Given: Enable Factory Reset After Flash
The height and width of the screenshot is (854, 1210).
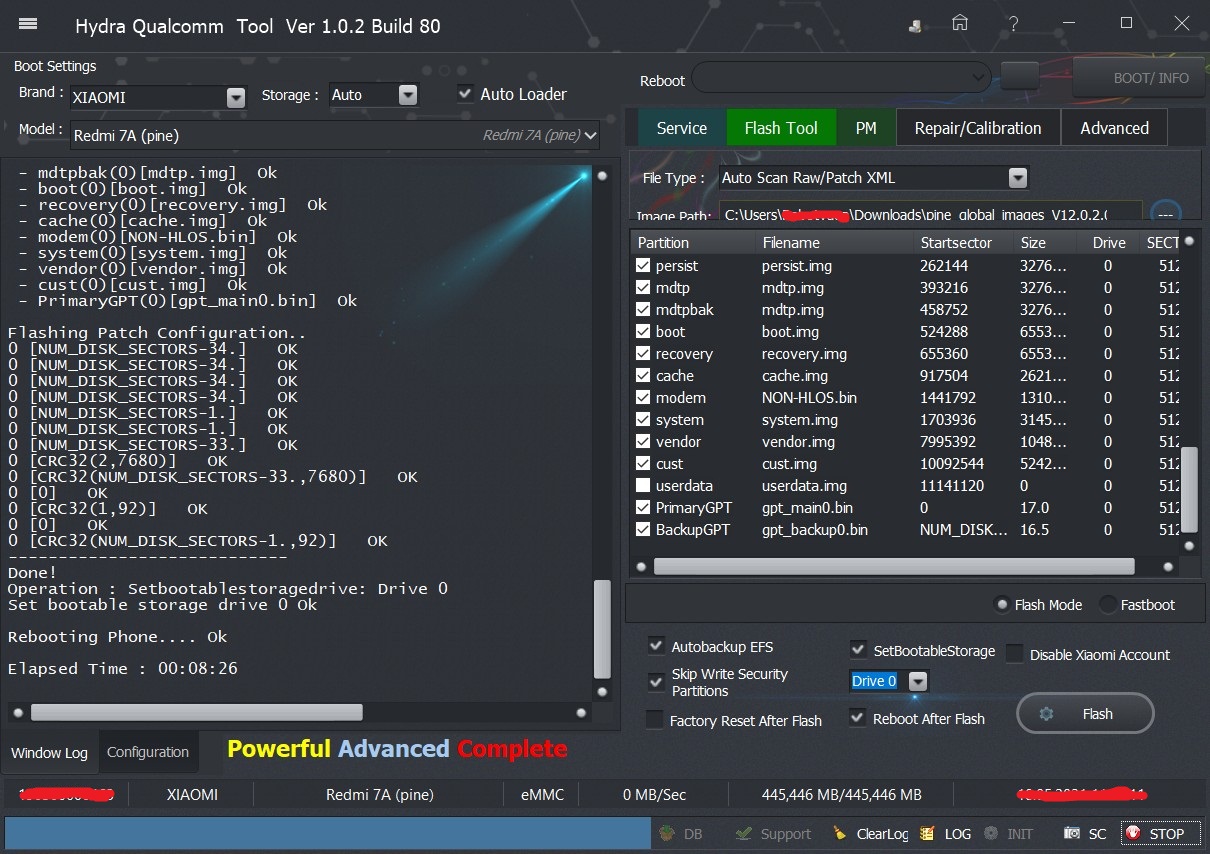Looking at the screenshot, I should (x=654, y=720).
